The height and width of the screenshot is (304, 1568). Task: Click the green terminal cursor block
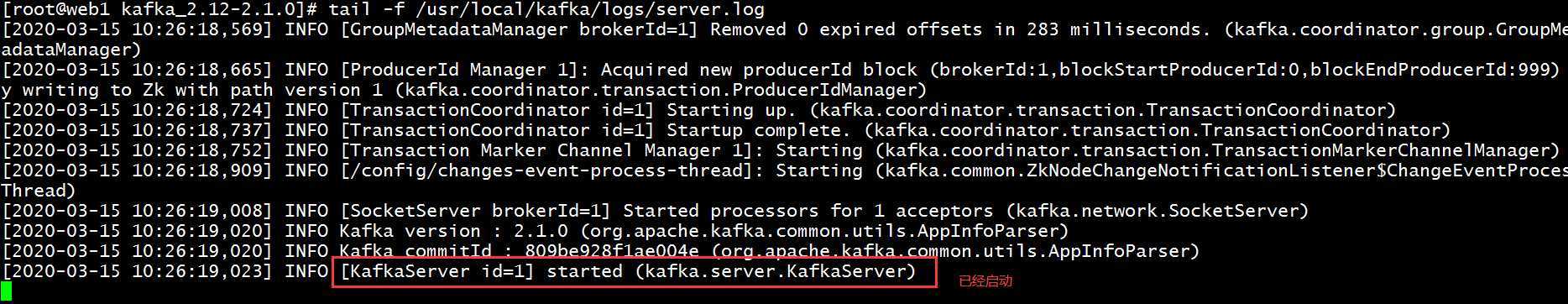[x=6, y=291]
